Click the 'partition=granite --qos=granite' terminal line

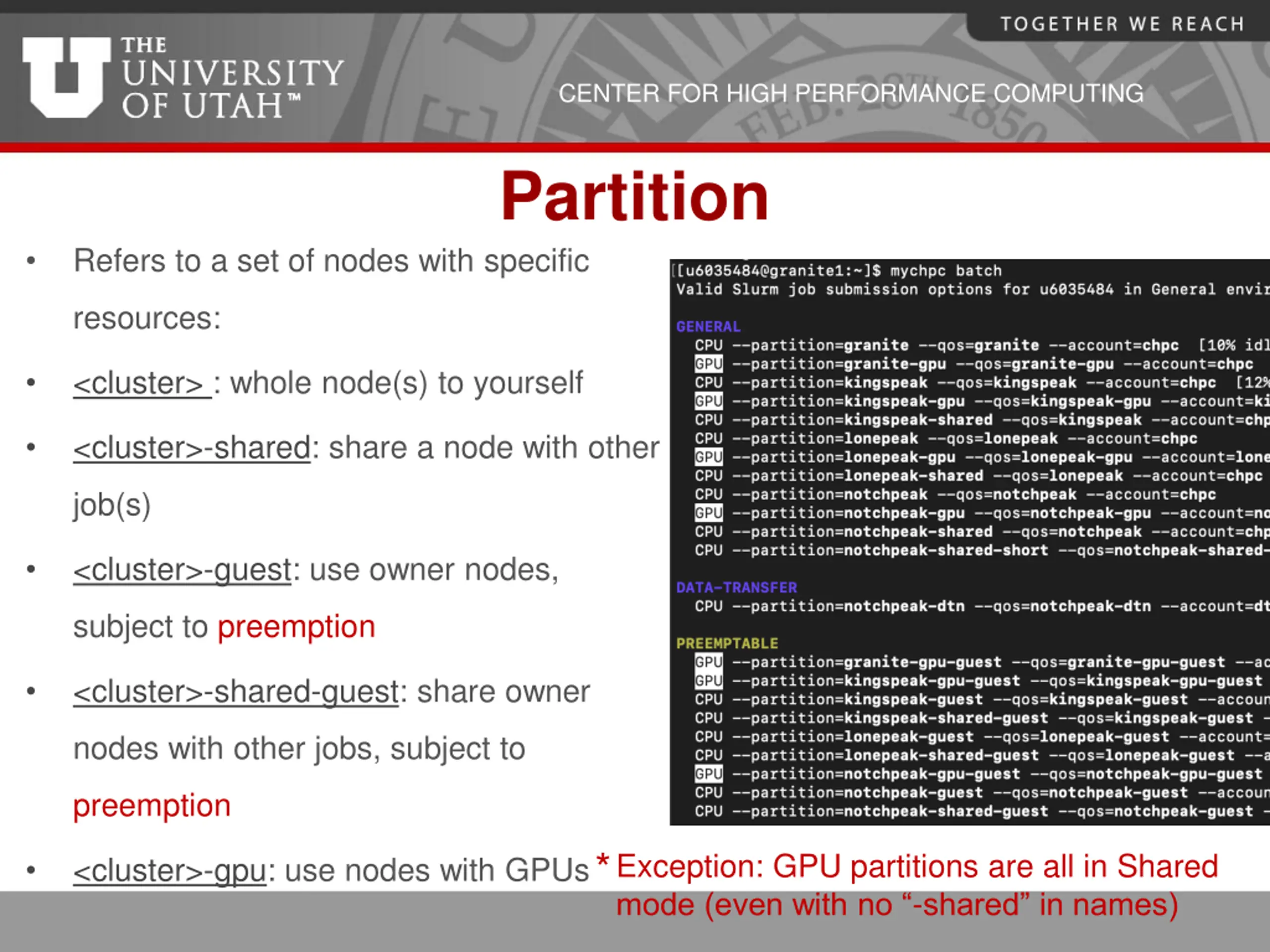[982, 346]
